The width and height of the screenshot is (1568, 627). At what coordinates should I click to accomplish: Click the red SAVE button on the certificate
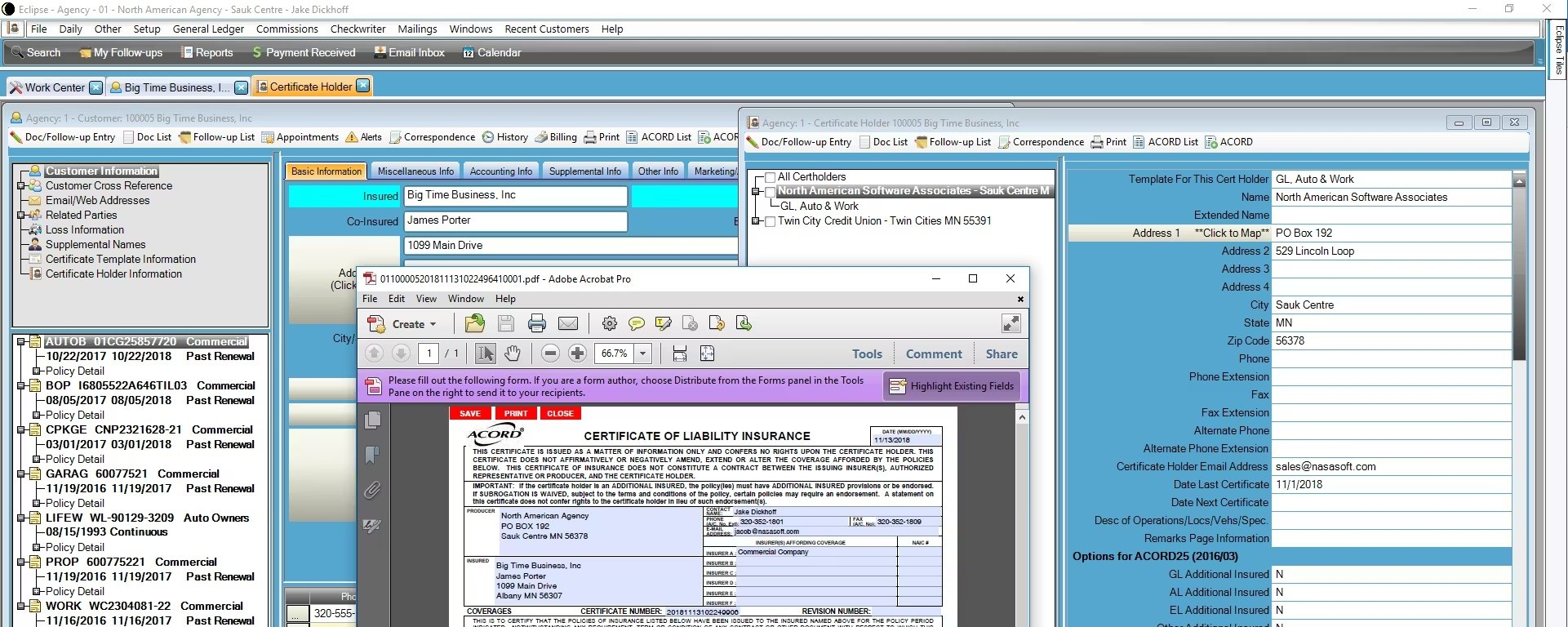469,413
